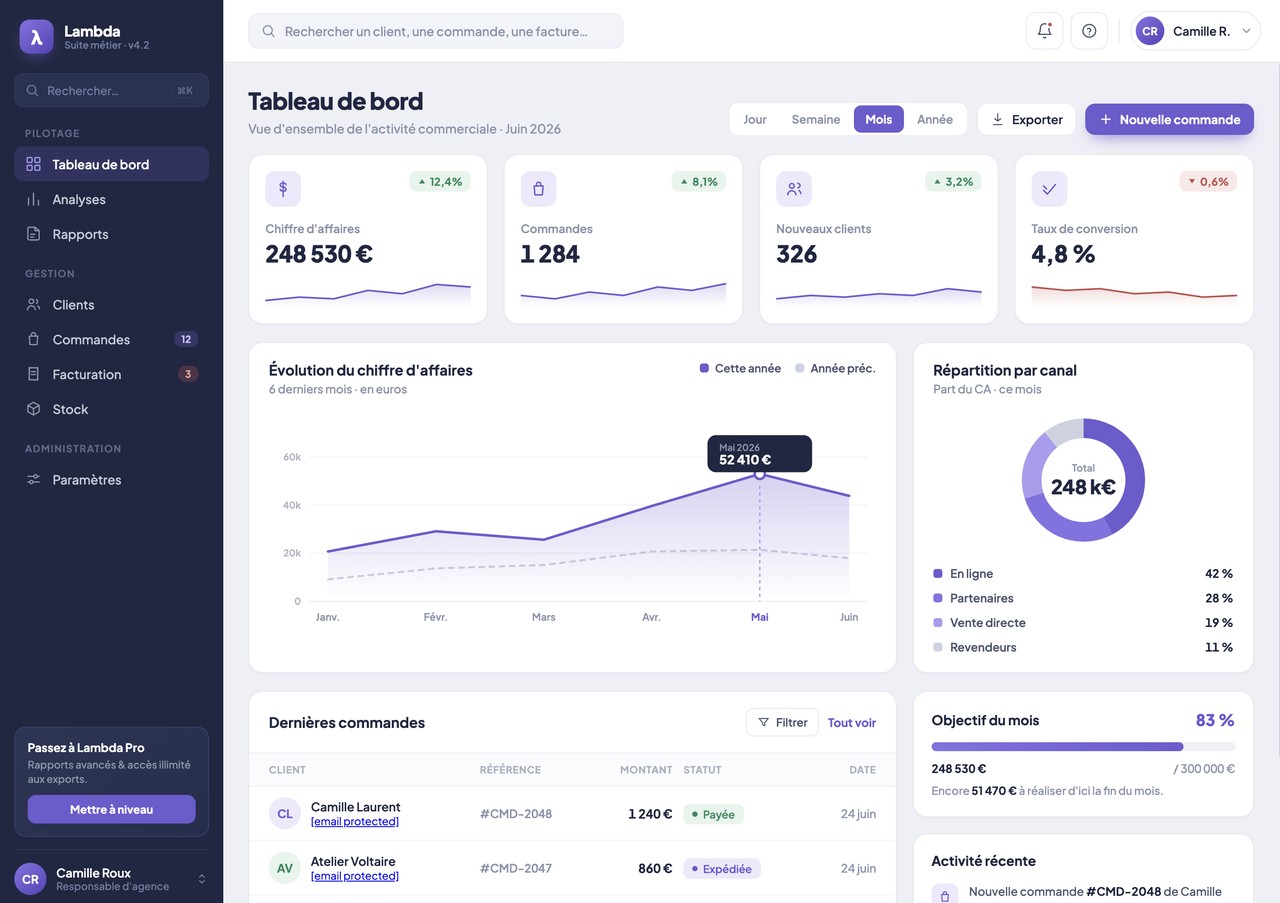The image size is (1280, 903).
Task: Open Analyses in the sidebar
Action: [111, 199]
